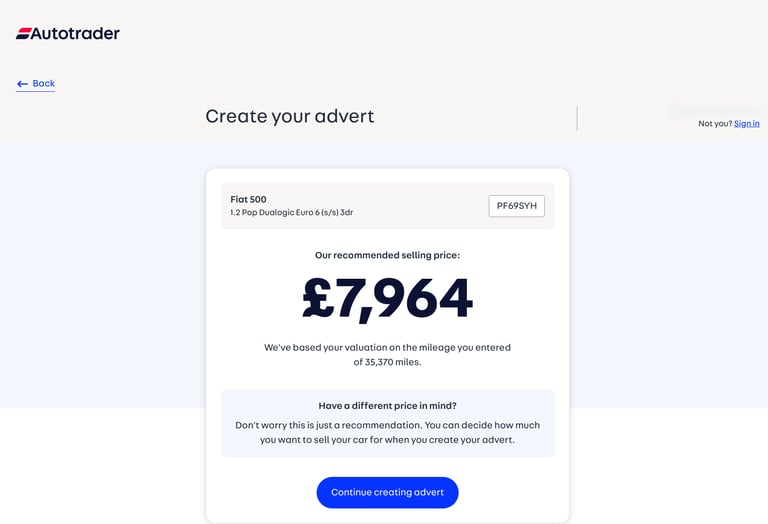Viewport: 768px width, 524px height.
Task: Select the 'Create your advert' heading
Action: 289,117
